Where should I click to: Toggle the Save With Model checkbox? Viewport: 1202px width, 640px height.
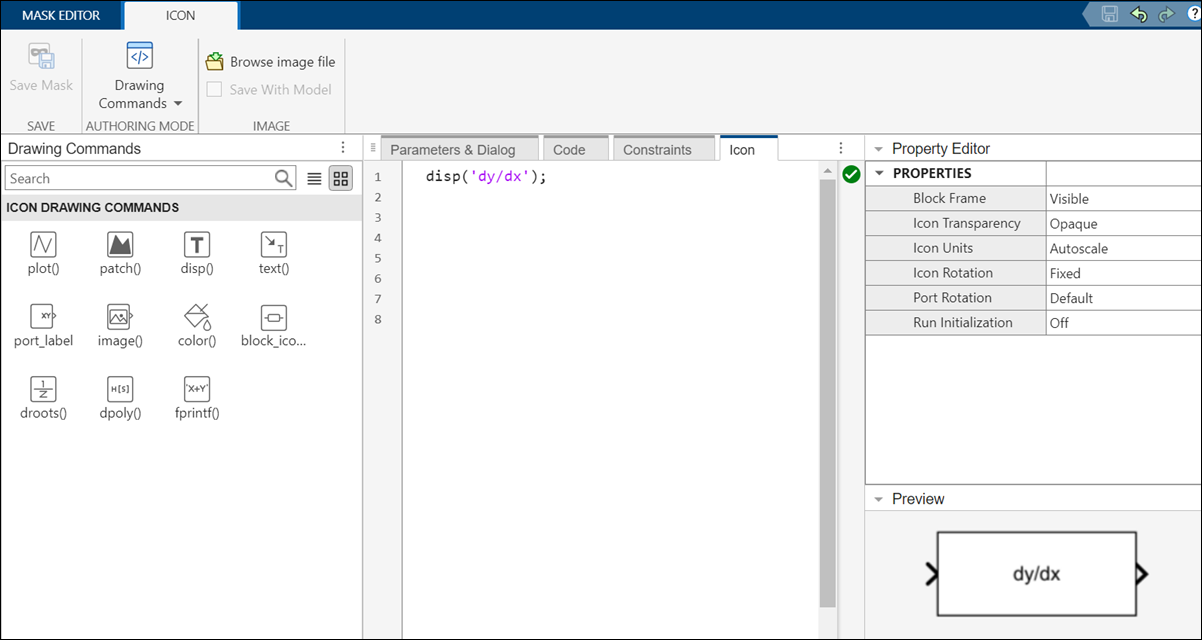coord(214,89)
